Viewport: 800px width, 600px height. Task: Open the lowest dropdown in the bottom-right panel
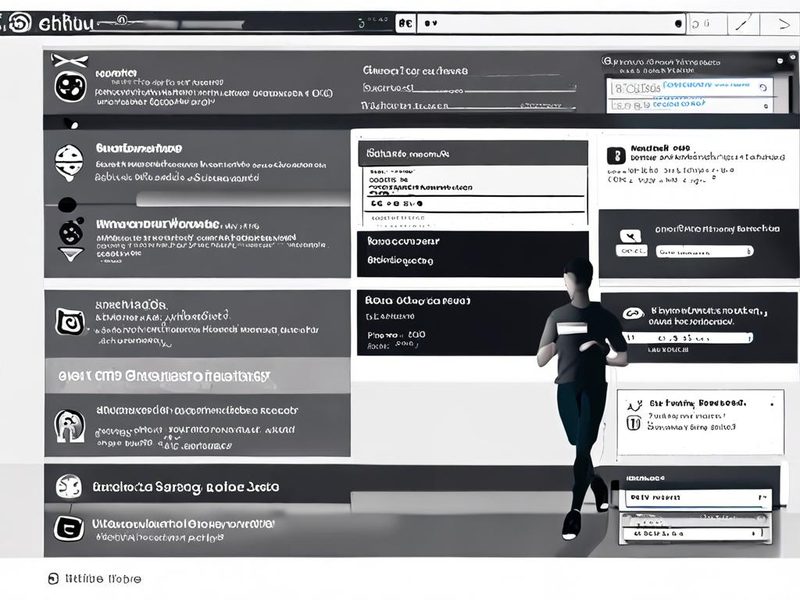click(x=696, y=533)
